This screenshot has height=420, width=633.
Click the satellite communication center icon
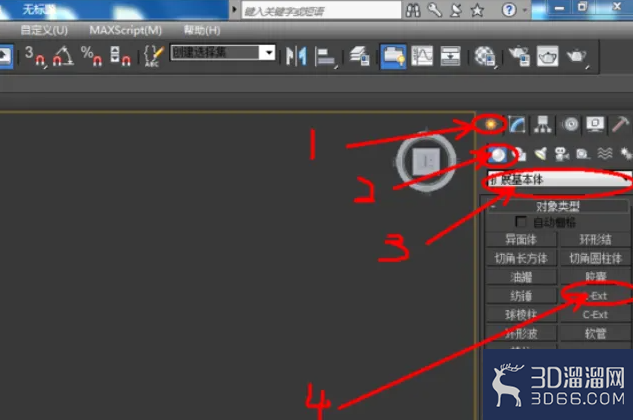(x=456, y=10)
